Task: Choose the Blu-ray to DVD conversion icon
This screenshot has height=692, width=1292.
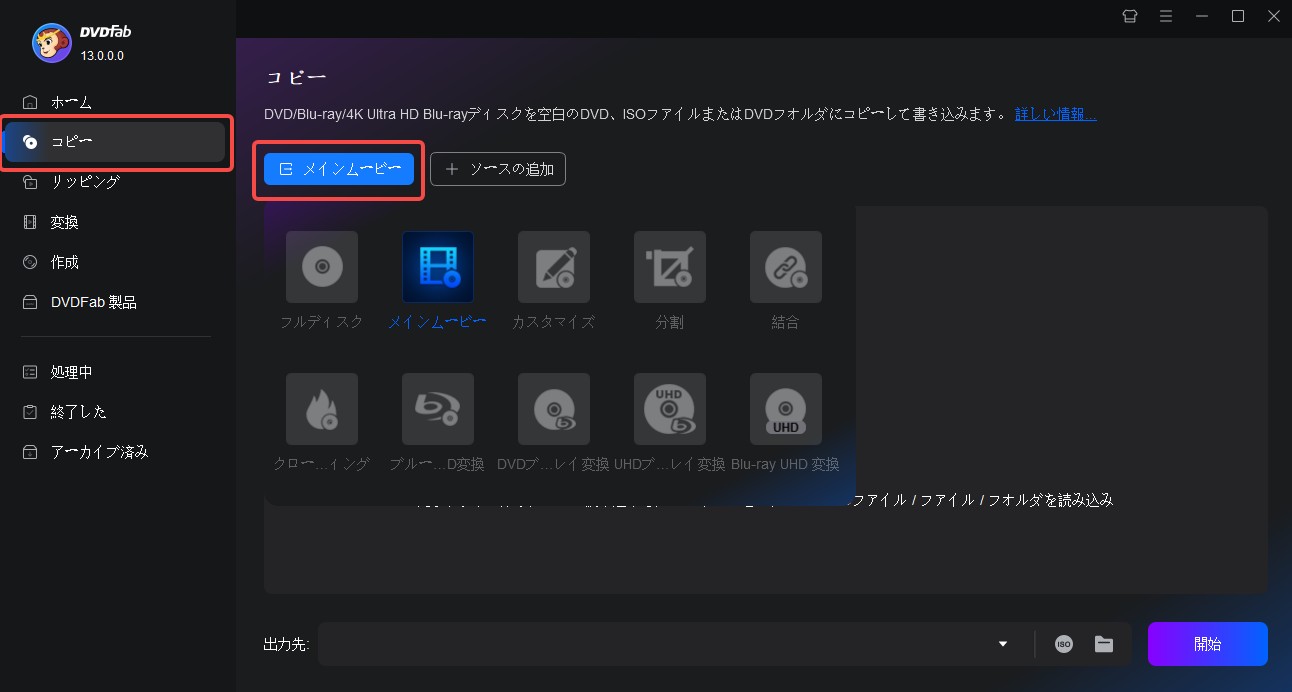Action: [437, 409]
